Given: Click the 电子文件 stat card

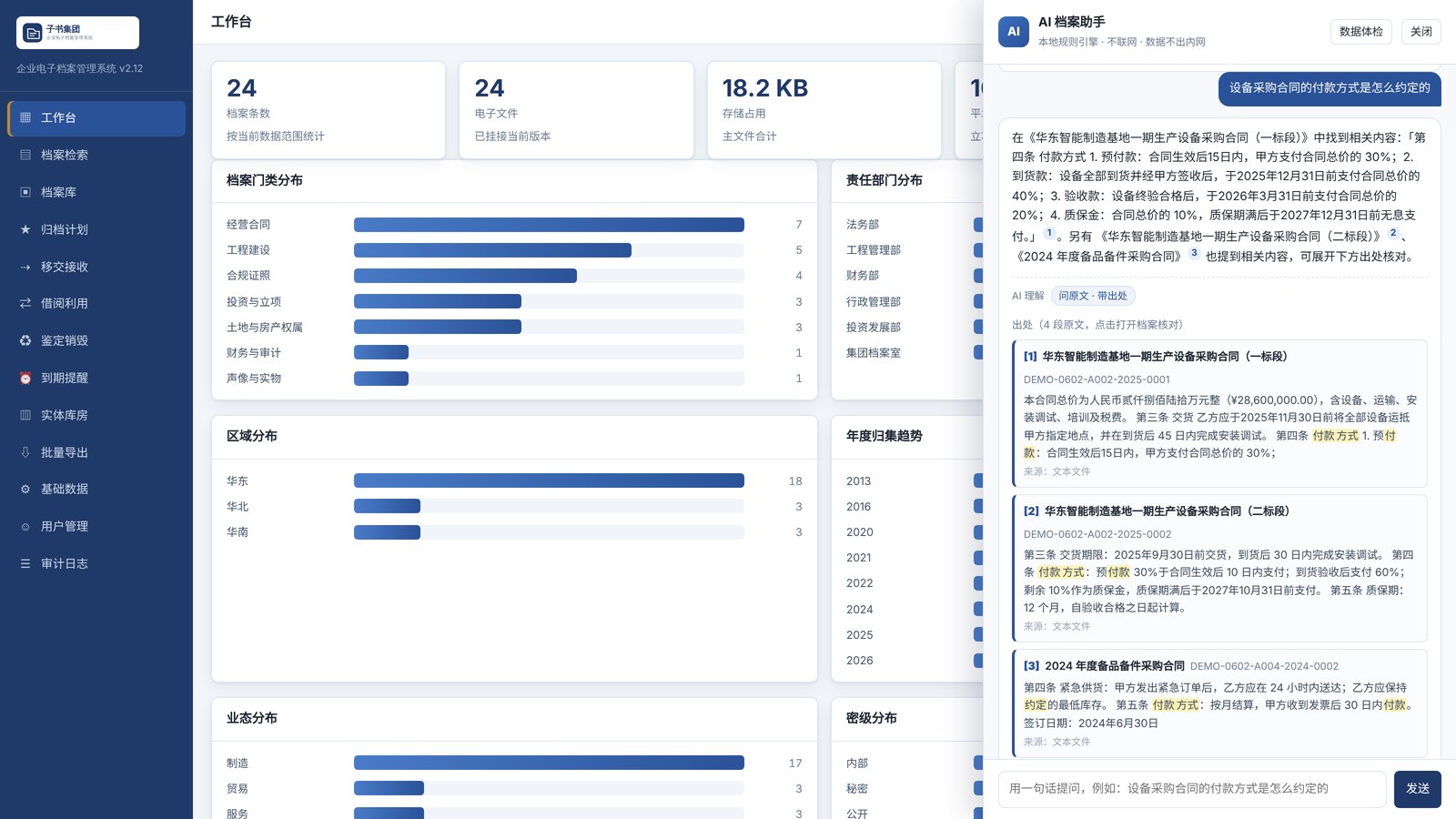Looking at the screenshot, I should [x=576, y=110].
